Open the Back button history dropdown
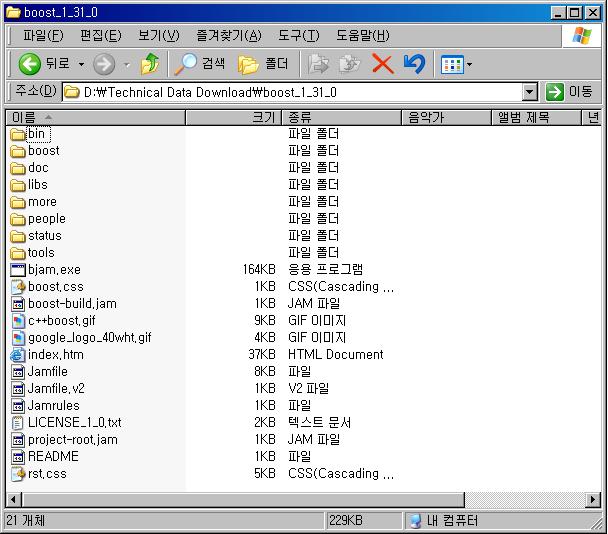Screen dimensions: 608x534 click(81, 64)
